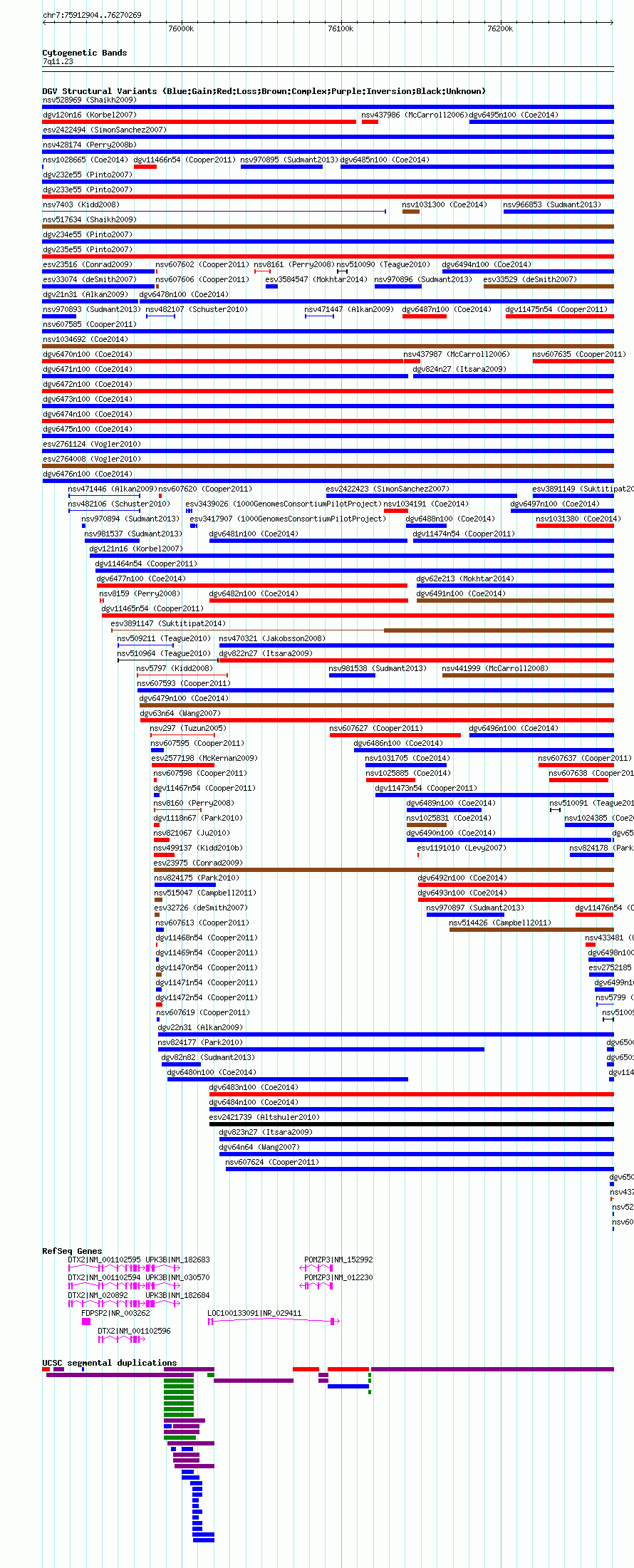Select nsv7403 (Kidd2008) inversion label
Screen dimensions: 634x1568
[81, 204]
